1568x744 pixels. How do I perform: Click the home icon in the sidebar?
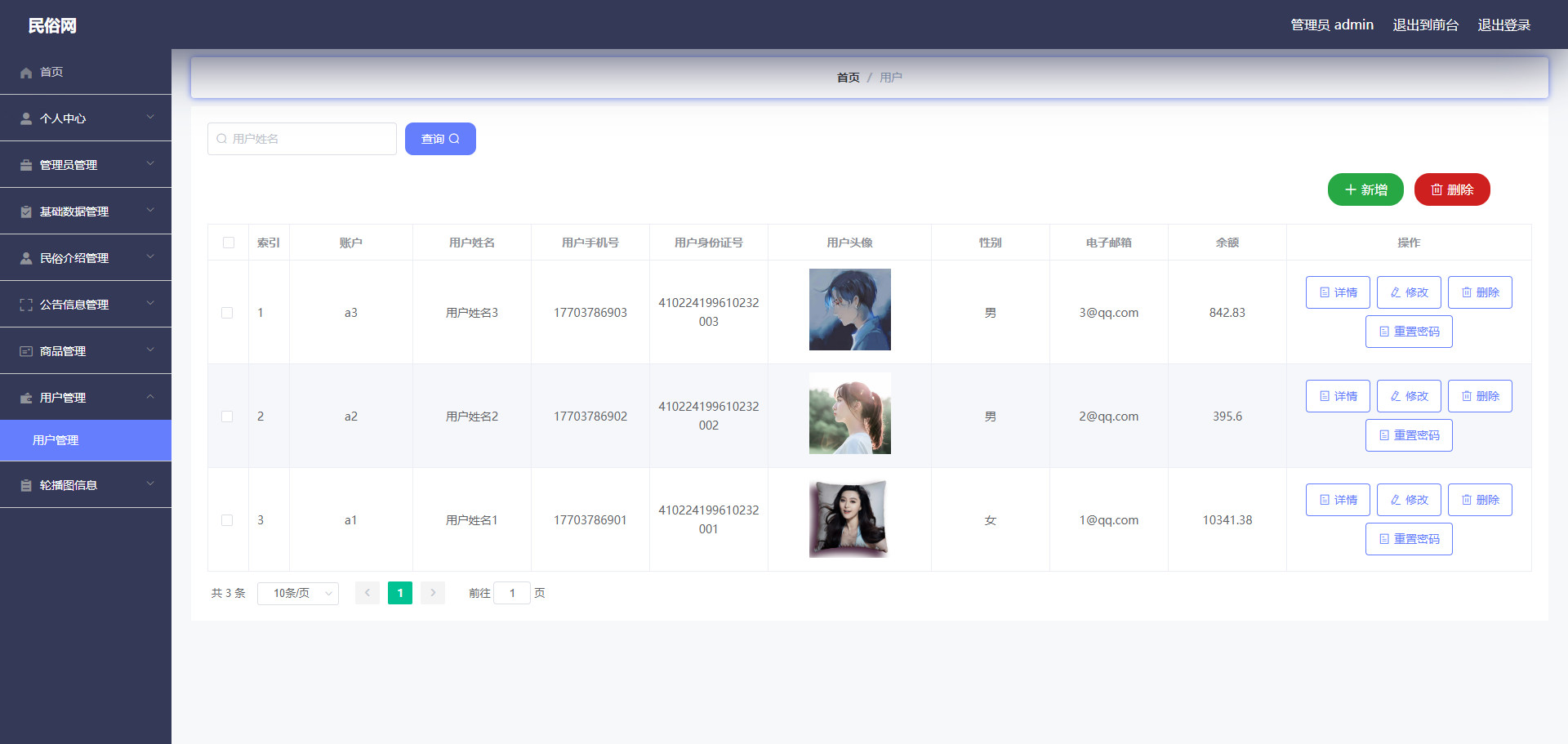(26, 73)
